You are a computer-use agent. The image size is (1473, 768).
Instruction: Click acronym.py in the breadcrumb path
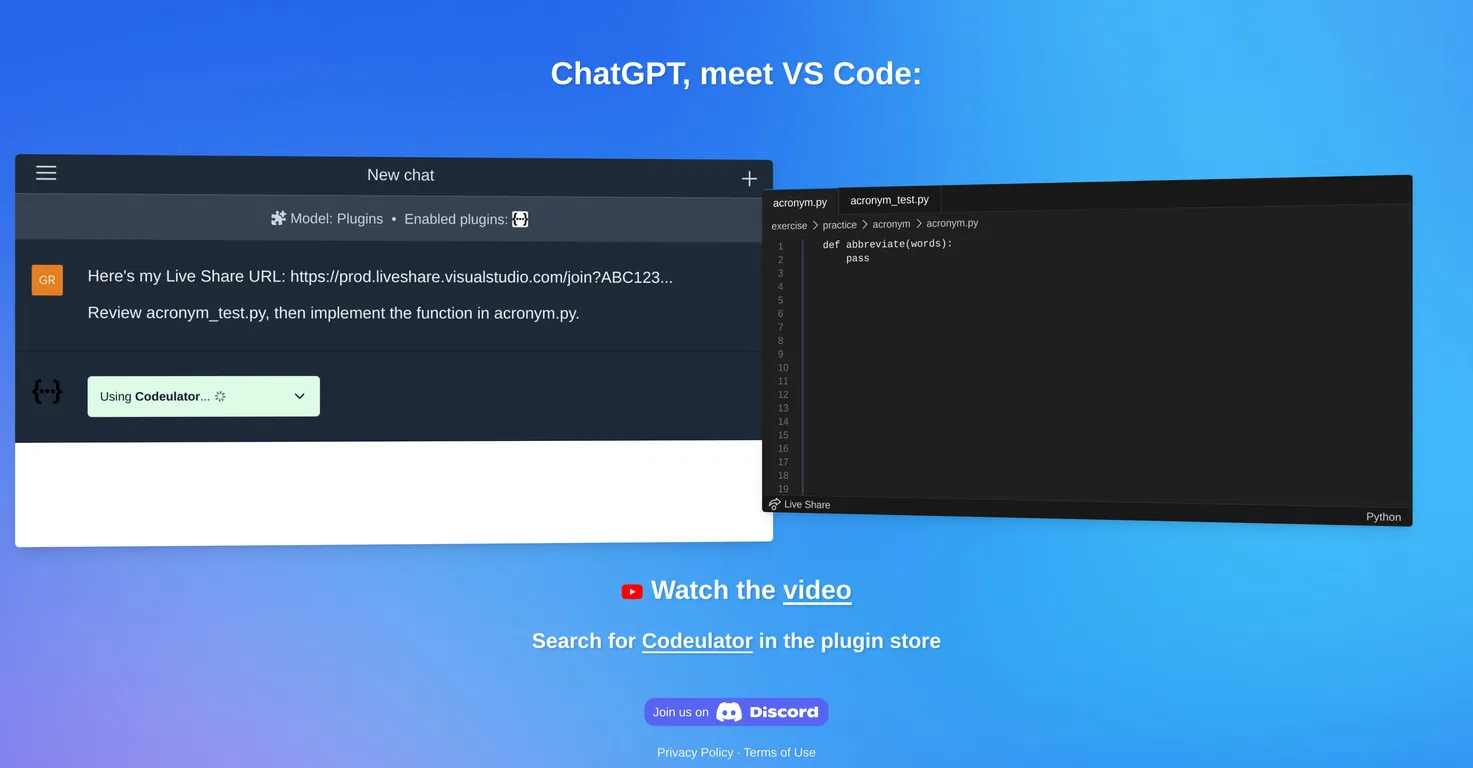(x=952, y=223)
